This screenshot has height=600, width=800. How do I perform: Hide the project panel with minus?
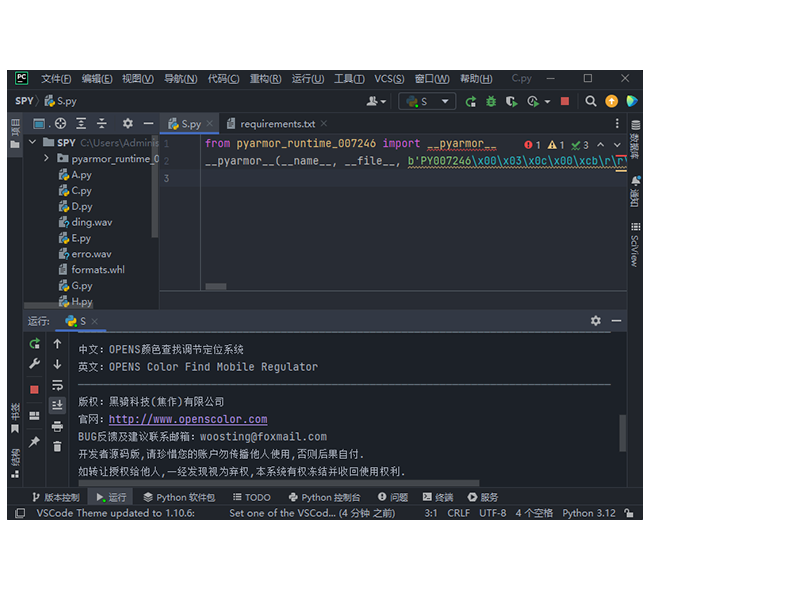(x=148, y=123)
